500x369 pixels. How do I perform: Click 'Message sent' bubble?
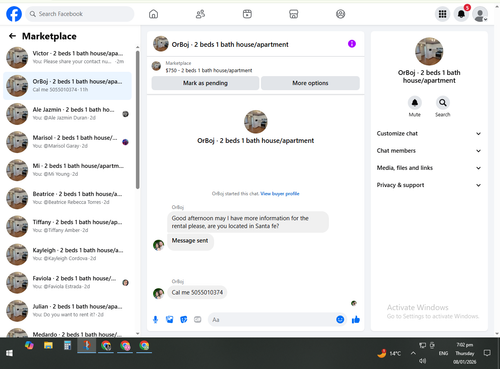coord(190,241)
